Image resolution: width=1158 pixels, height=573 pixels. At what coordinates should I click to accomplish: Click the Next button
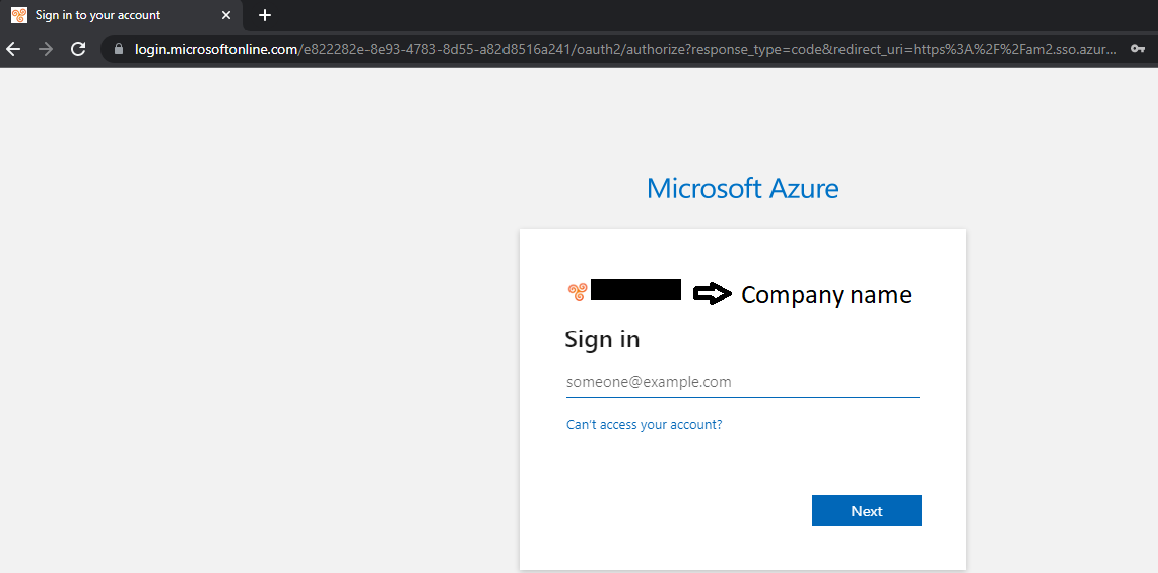pyautogui.click(x=866, y=510)
